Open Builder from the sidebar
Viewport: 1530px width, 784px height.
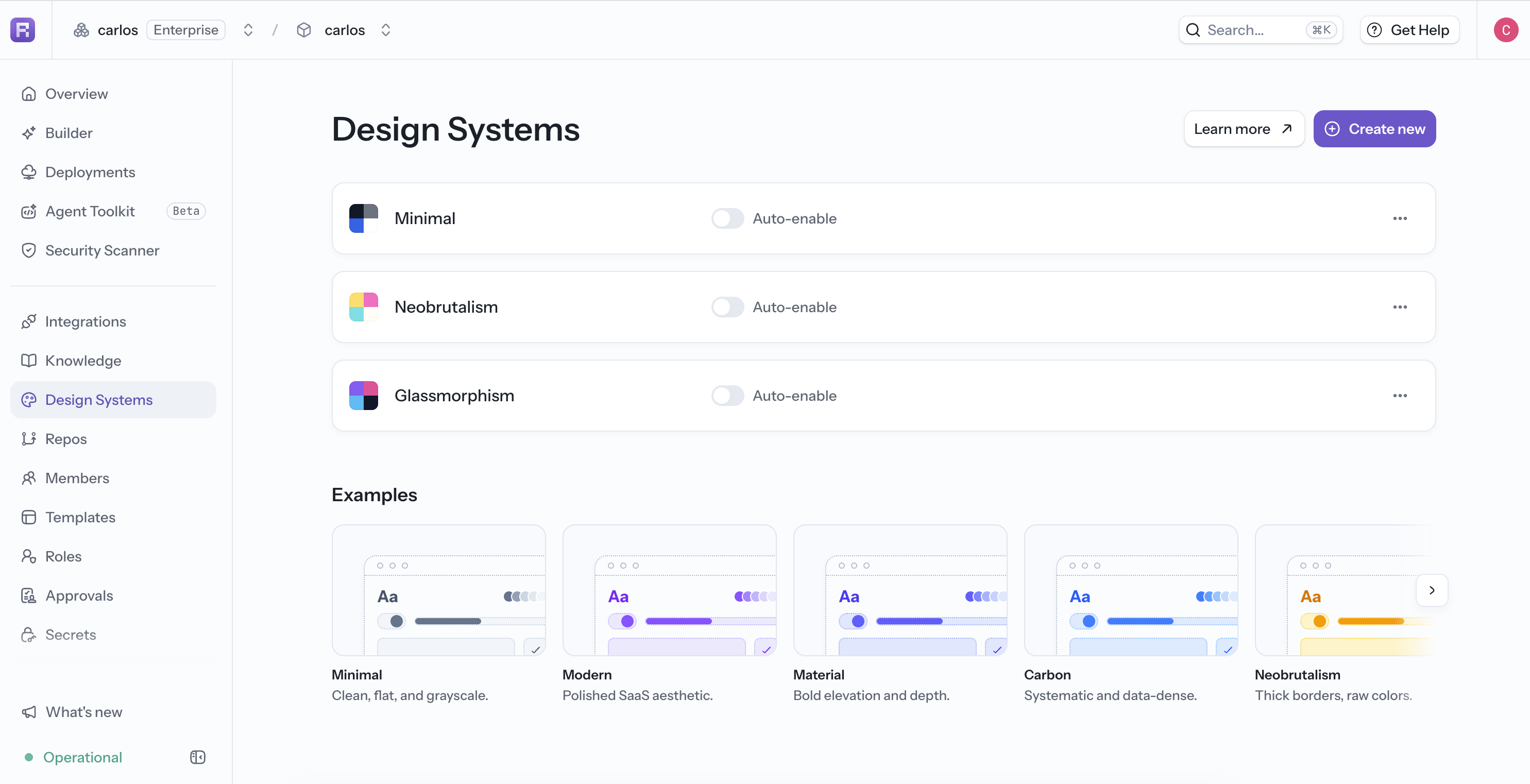tap(113, 133)
